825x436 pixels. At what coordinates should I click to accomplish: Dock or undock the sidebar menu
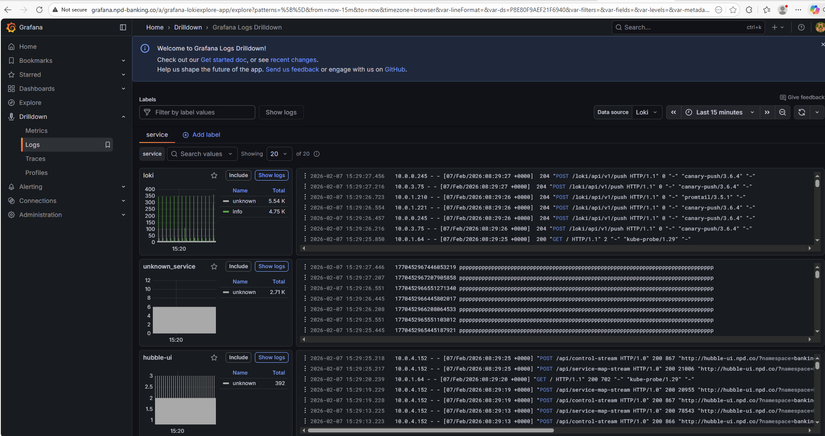click(x=123, y=27)
